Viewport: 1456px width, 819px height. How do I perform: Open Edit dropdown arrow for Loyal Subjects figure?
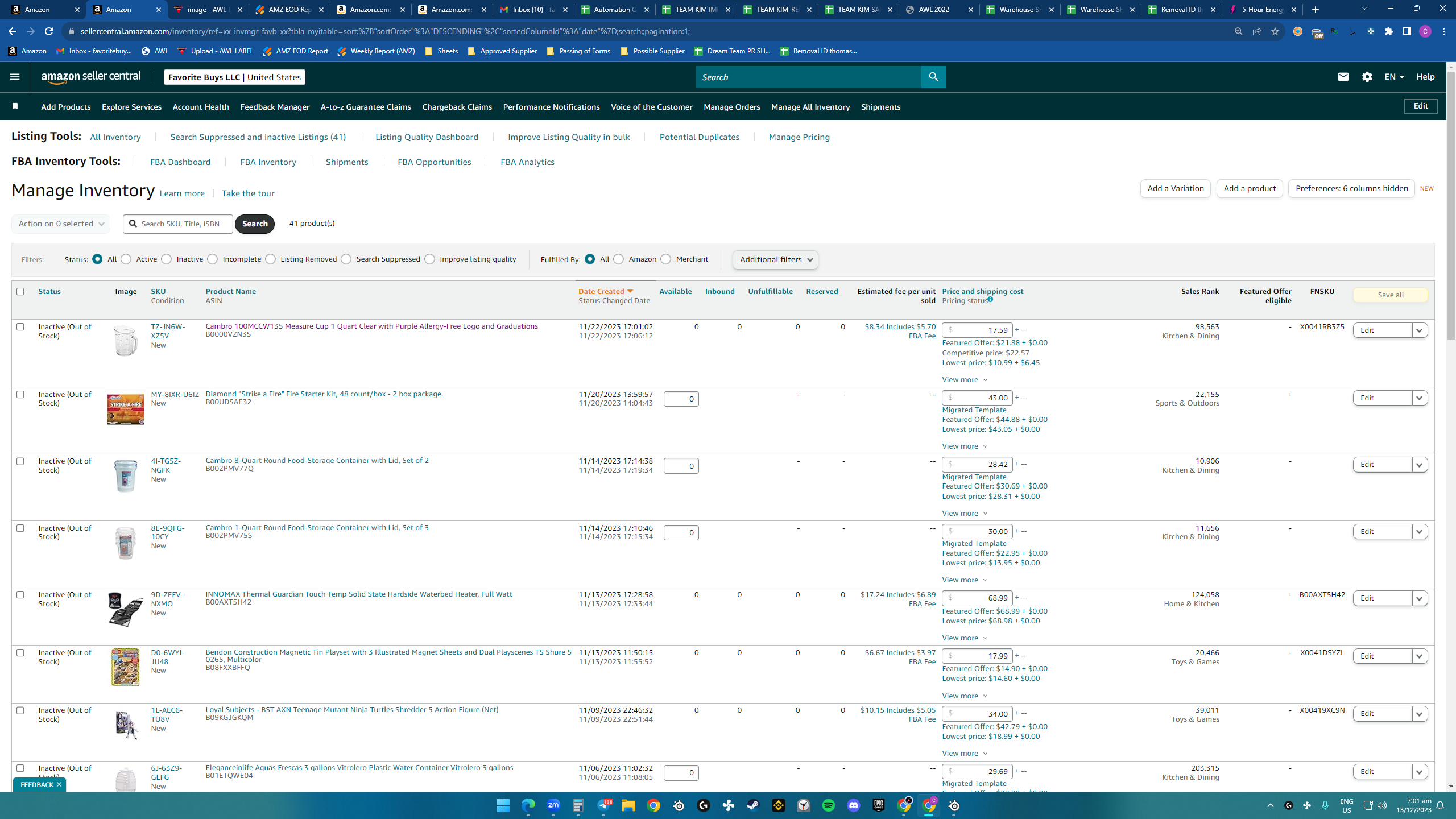[x=1420, y=714]
